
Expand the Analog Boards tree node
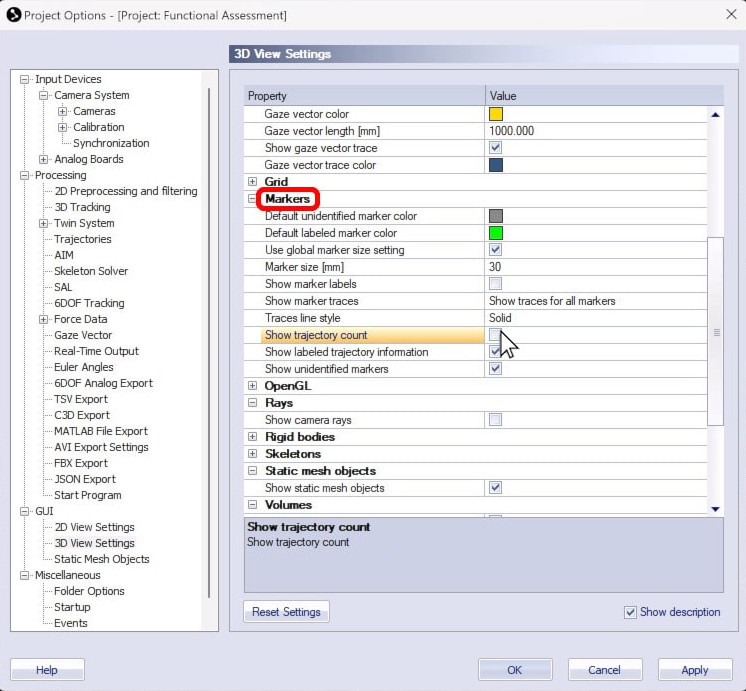point(44,159)
